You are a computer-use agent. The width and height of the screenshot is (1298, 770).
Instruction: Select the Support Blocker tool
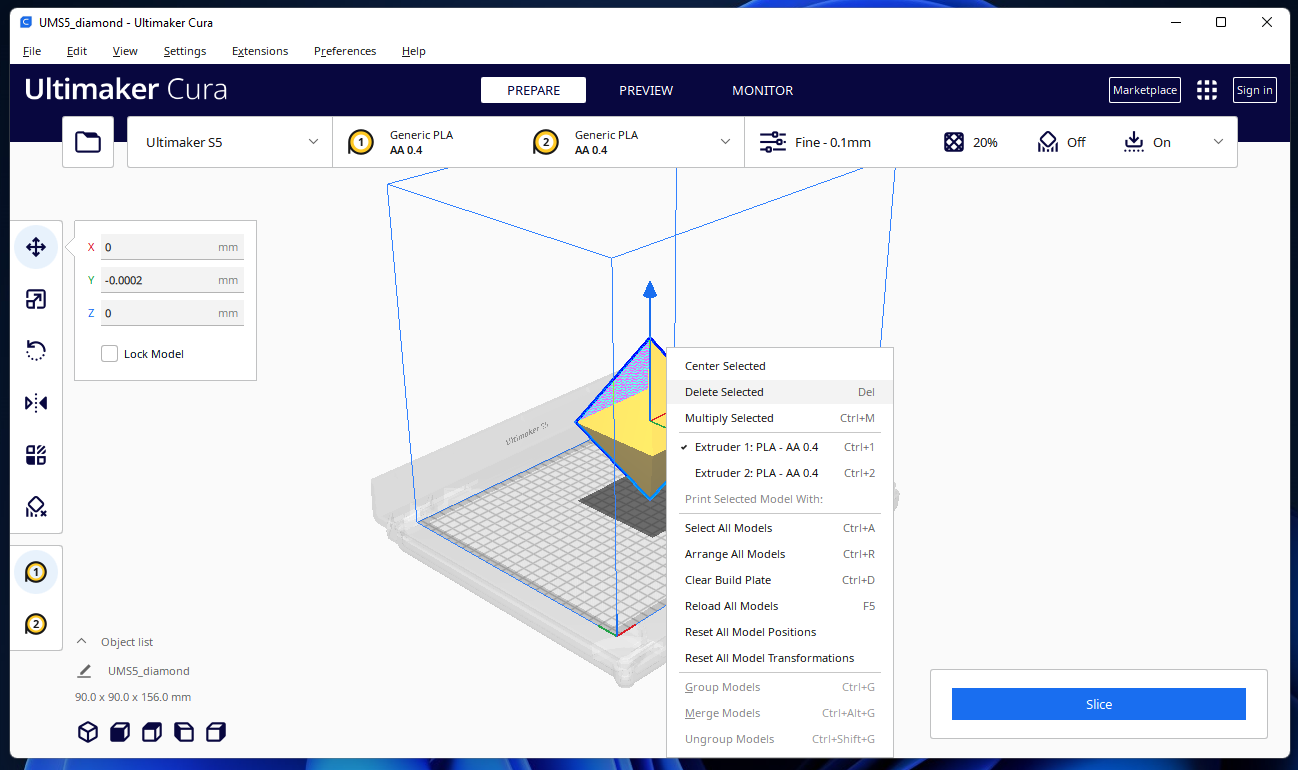[36, 507]
